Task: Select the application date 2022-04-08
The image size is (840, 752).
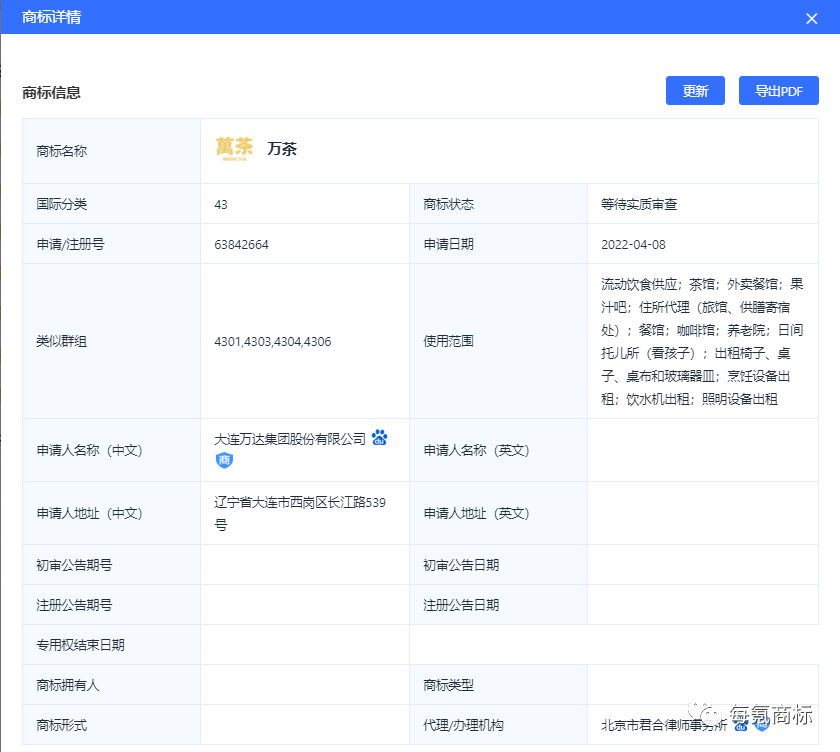Action: 633,245
